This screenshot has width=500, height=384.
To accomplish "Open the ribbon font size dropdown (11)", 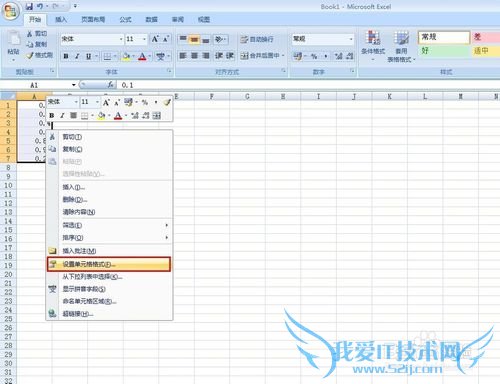I will [x=144, y=39].
